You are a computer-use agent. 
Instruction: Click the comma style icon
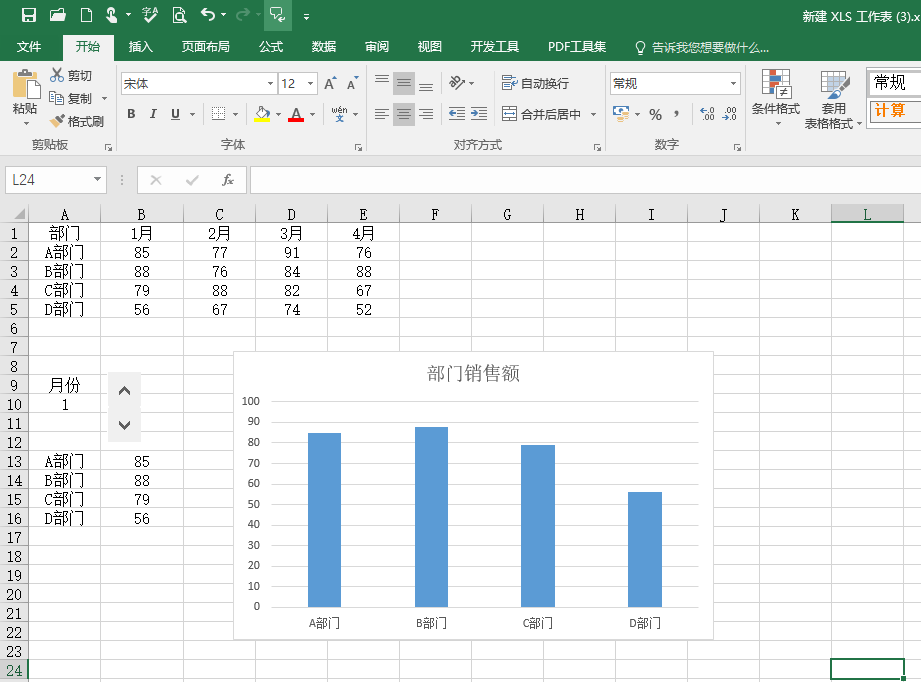pyautogui.click(x=677, y=114)
